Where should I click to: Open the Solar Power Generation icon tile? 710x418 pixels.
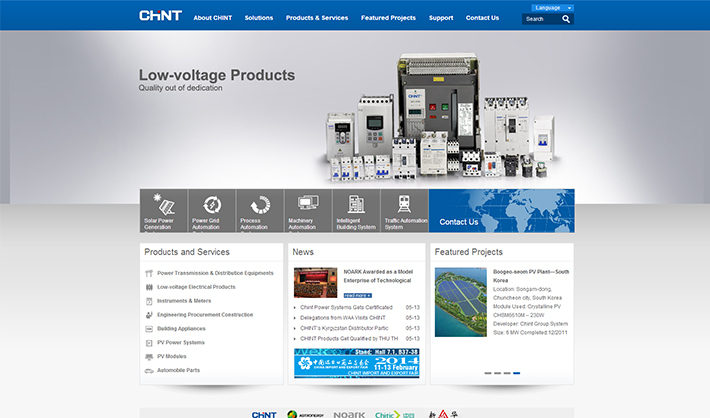(x=163, y=204)
